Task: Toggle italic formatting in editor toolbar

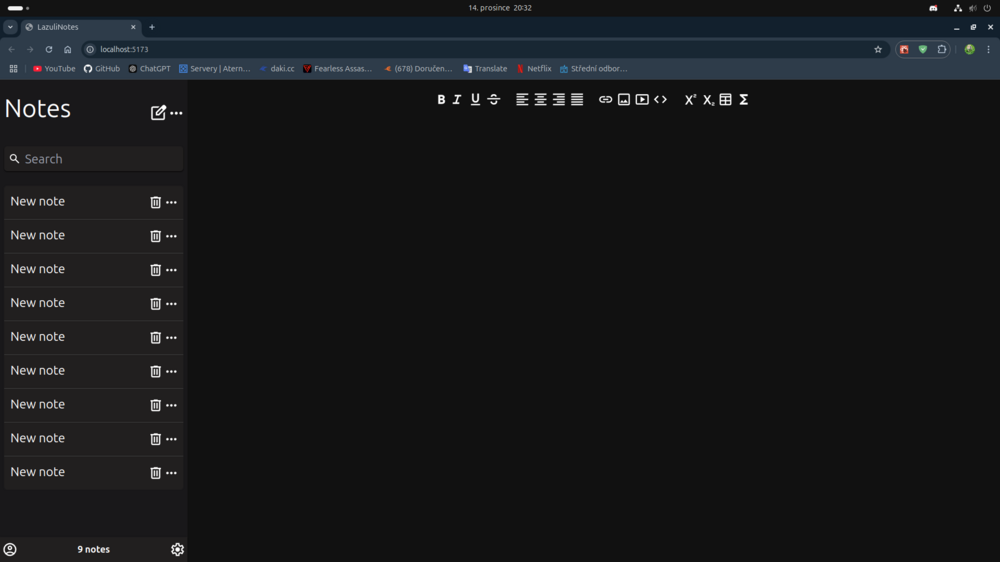Action: click(x=457, y=100)
